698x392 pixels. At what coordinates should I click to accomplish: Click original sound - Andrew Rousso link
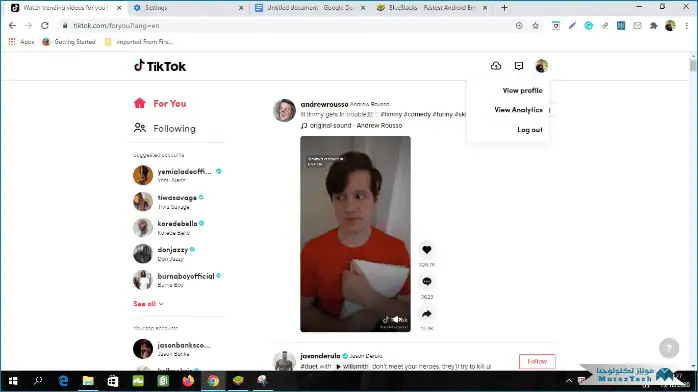[351, 126]
